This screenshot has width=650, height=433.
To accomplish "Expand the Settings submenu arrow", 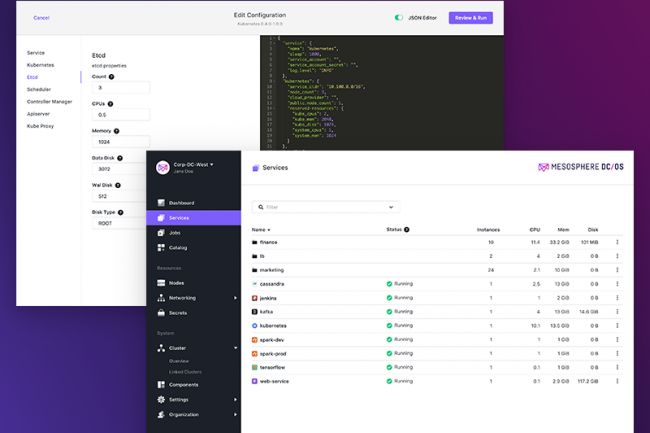I will coord(235,400).
